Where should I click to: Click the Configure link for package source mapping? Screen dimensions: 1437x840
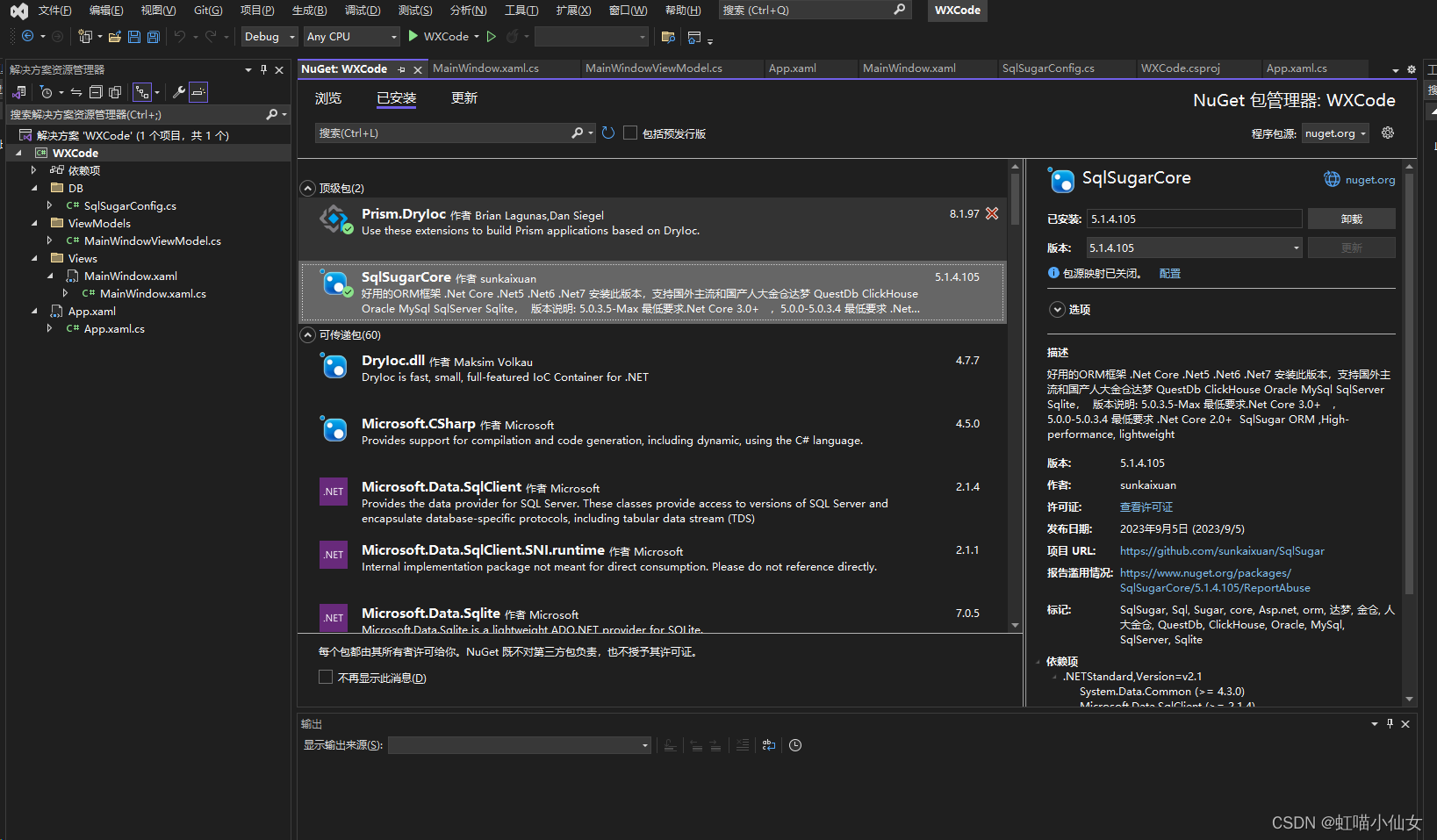point(1170,274)
